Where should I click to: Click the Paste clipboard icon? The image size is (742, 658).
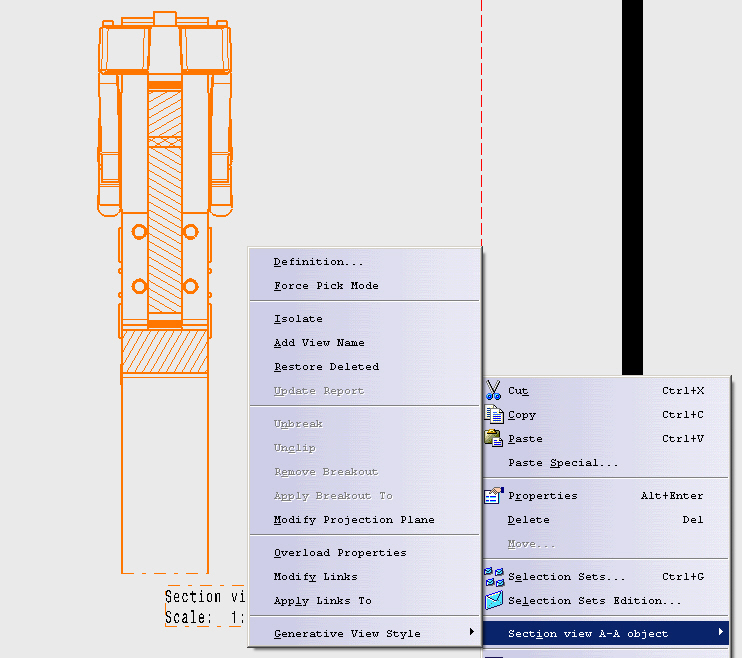click(494, 438)
